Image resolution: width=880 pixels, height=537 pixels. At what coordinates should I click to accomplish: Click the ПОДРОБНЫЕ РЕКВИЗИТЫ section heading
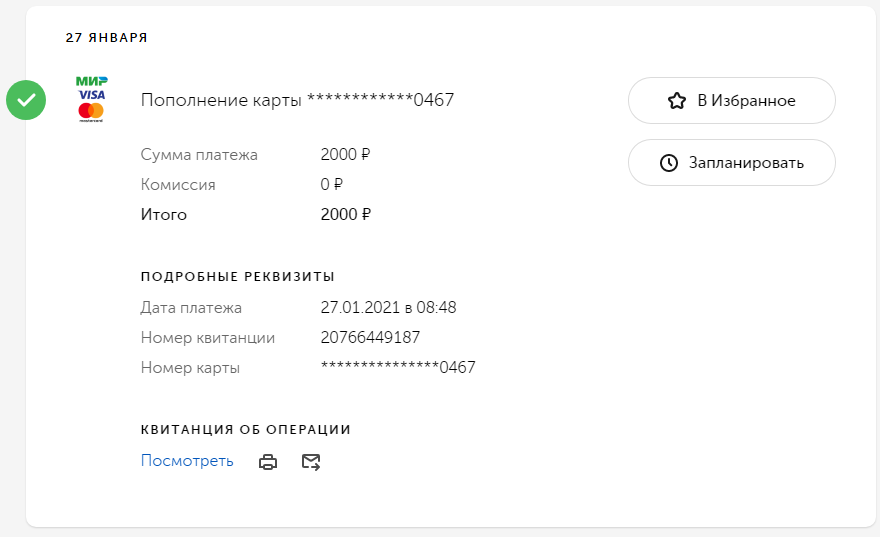[237, 277]
